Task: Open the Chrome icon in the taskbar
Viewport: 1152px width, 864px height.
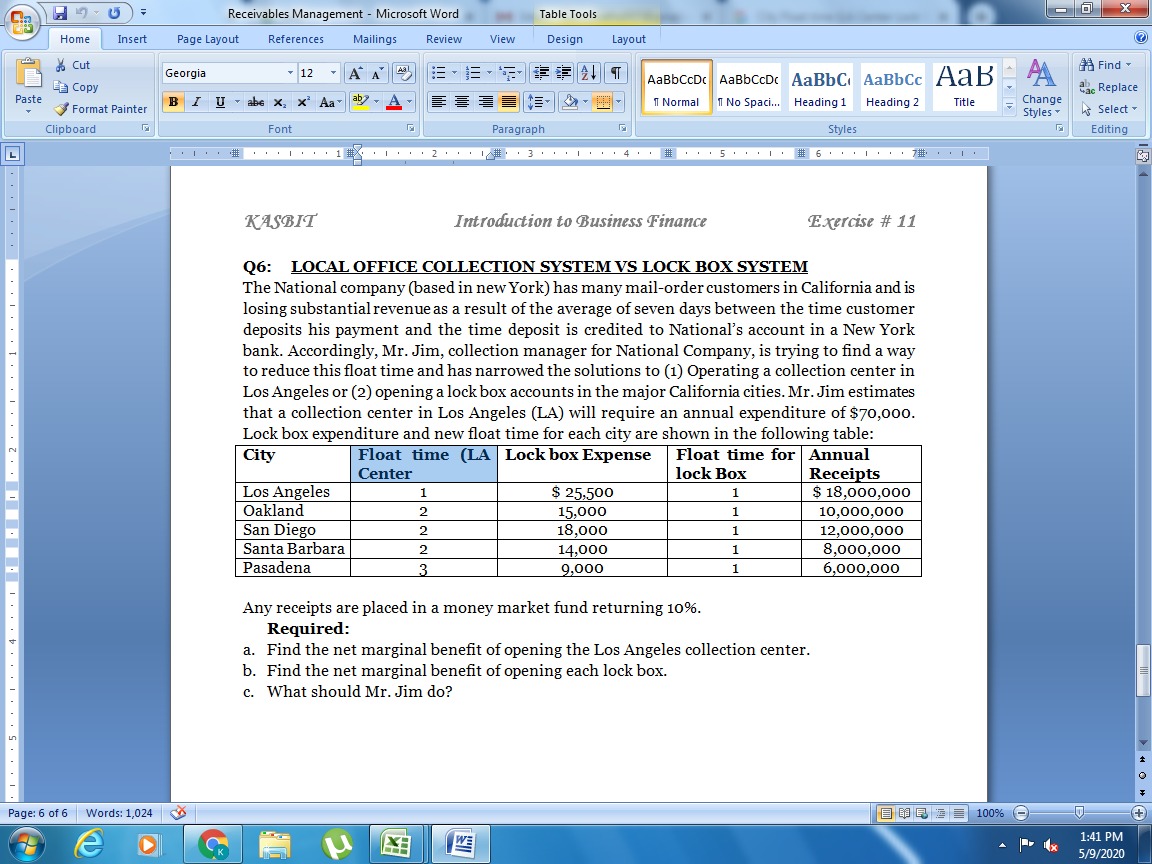Action: pyautogui.click(x=213, y=844)
